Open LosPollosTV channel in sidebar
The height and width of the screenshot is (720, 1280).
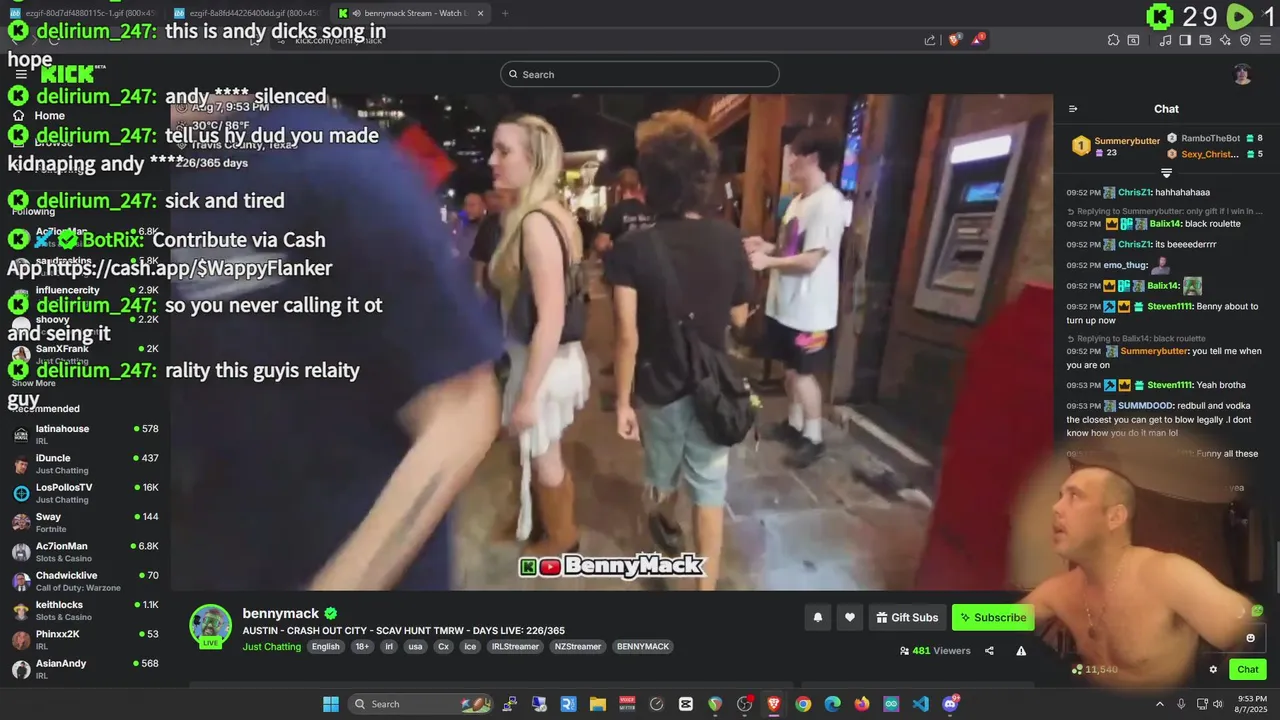click(x=84, y=493)
